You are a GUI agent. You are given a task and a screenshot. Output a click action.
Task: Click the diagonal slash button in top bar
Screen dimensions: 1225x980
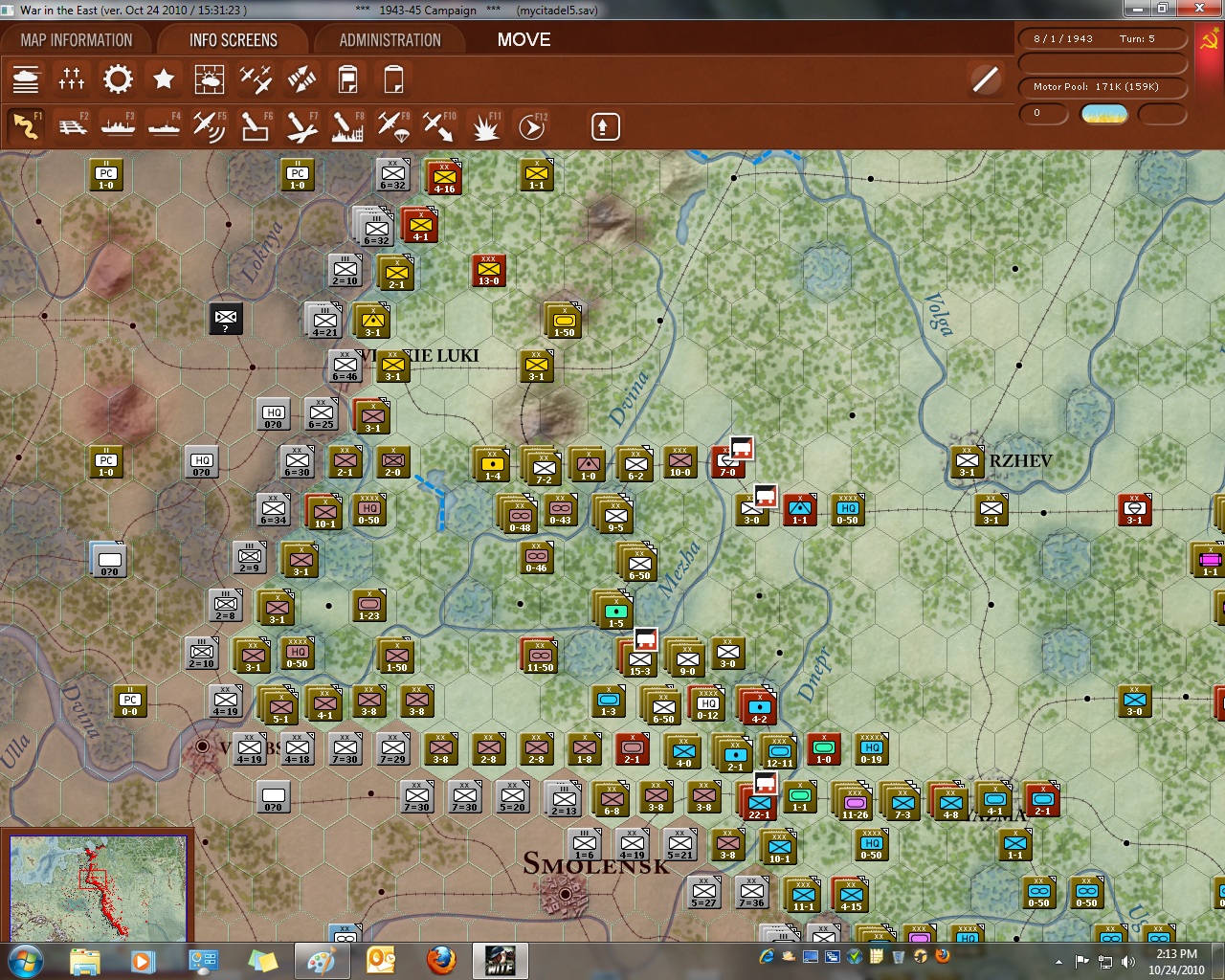(x=986, y=79)
